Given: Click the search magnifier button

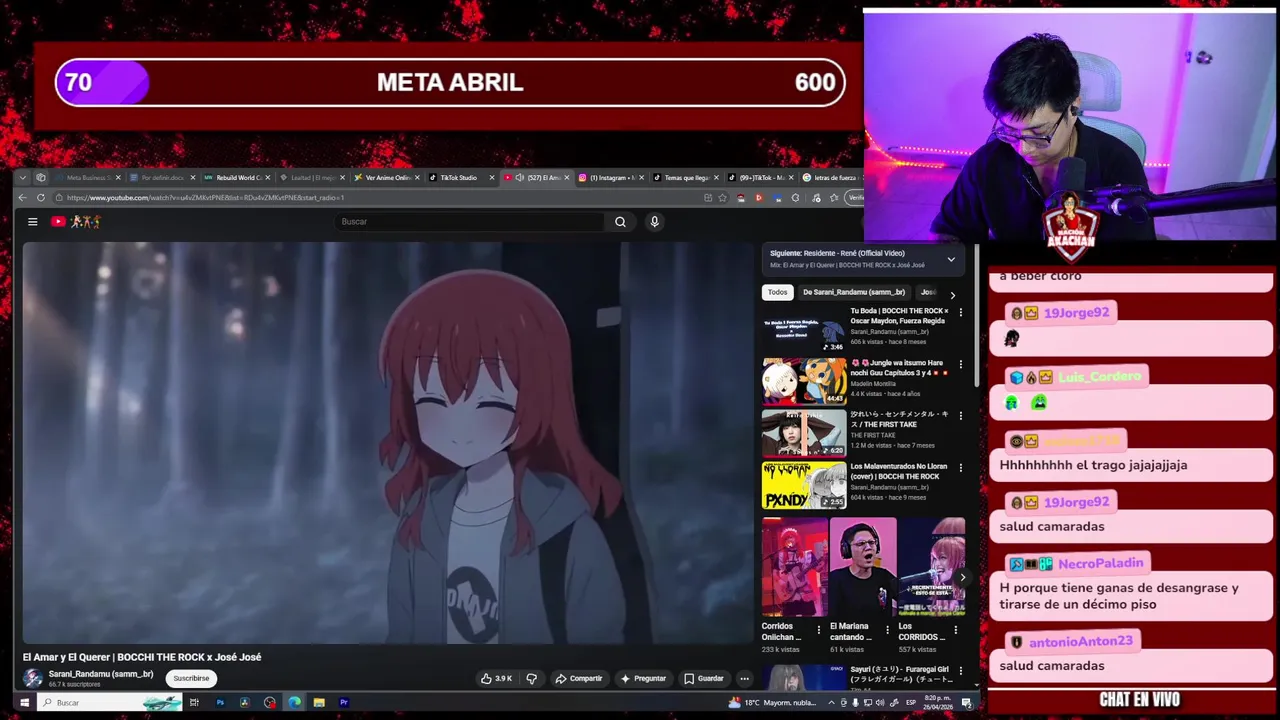Looking at the screenshot, I should click(x=620, y=222).
